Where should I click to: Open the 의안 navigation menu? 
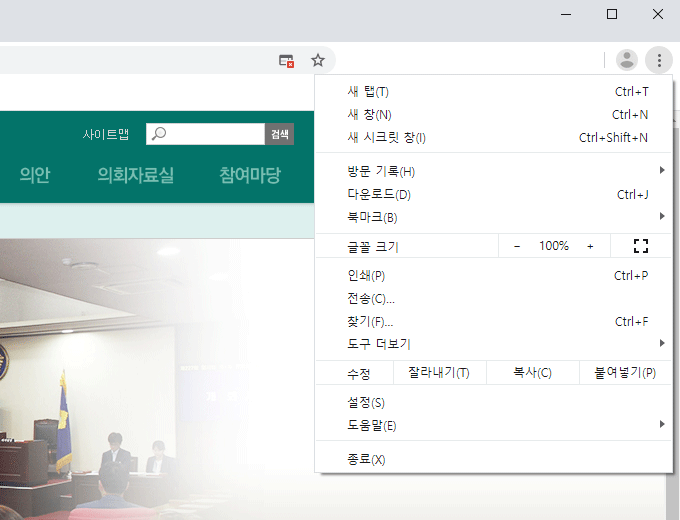coord(35,175)
